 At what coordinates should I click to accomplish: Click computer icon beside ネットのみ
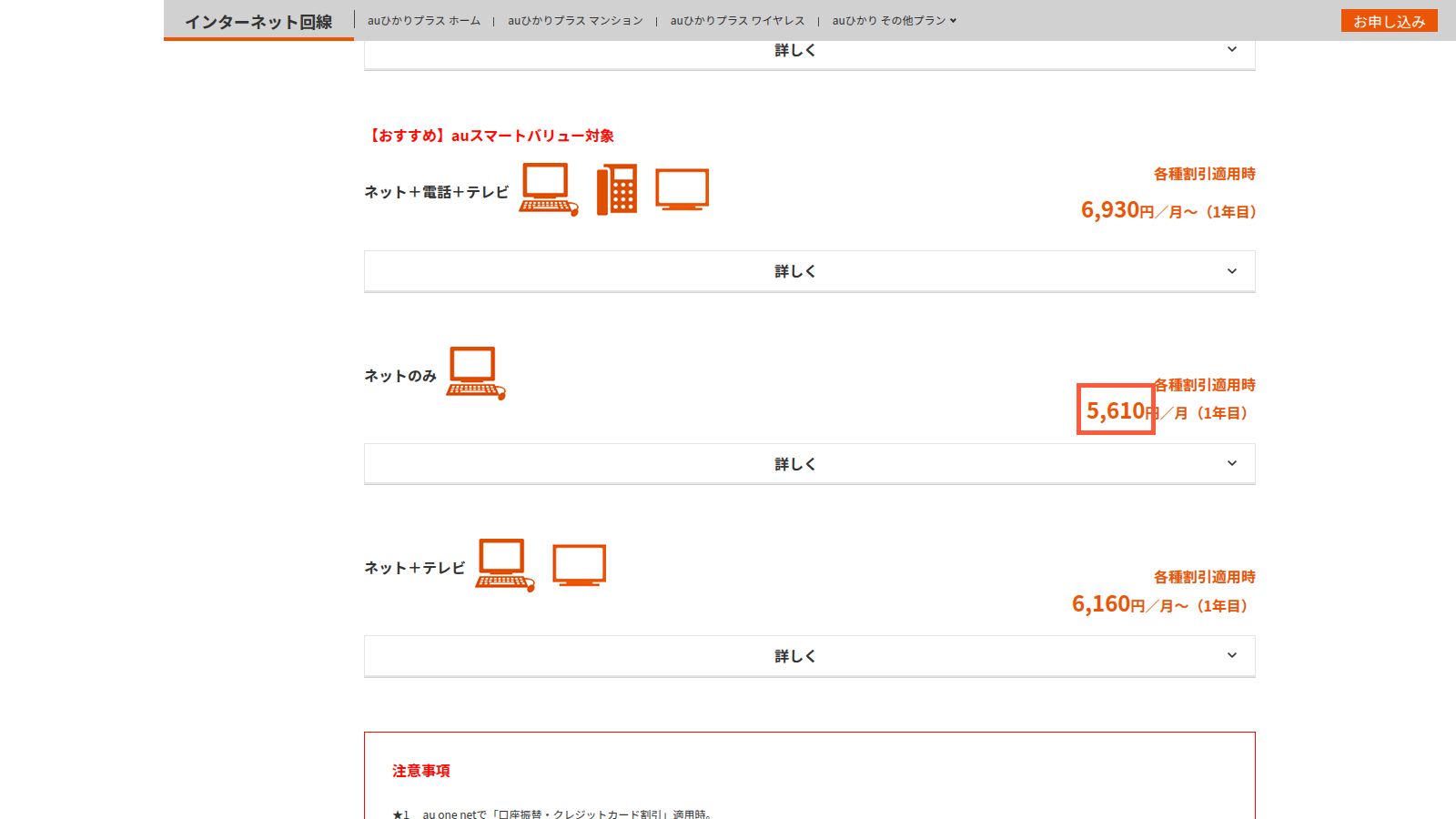(476, 373)
